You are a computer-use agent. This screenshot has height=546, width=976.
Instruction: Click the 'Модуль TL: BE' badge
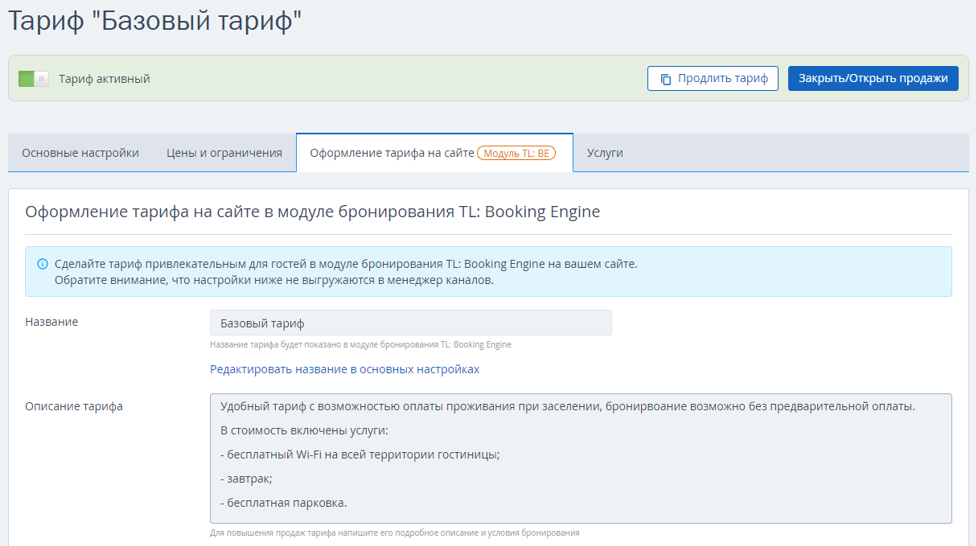[516, 153]
